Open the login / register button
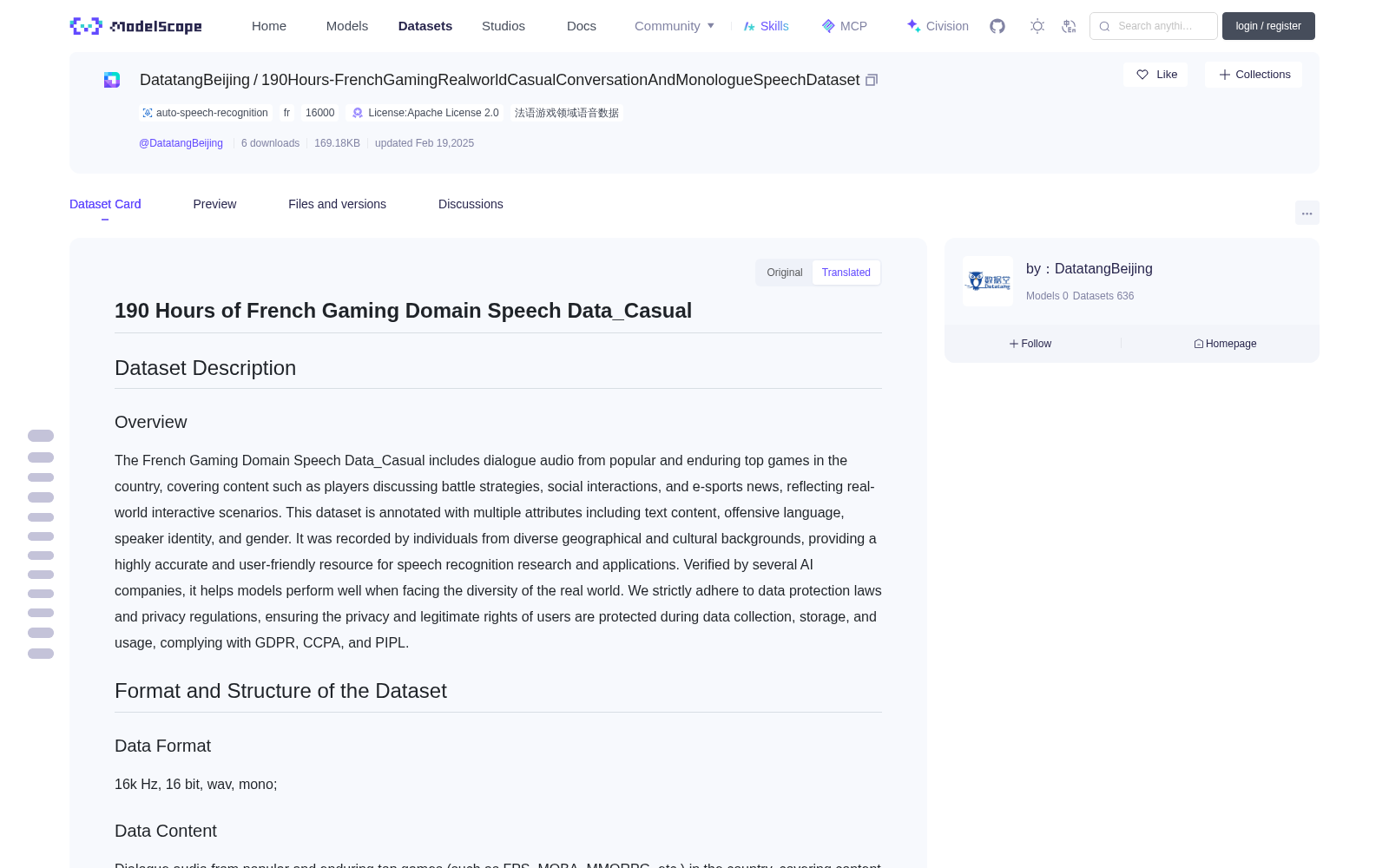1389x868 pixels. pyautogui.click(x=1268, y=26)
